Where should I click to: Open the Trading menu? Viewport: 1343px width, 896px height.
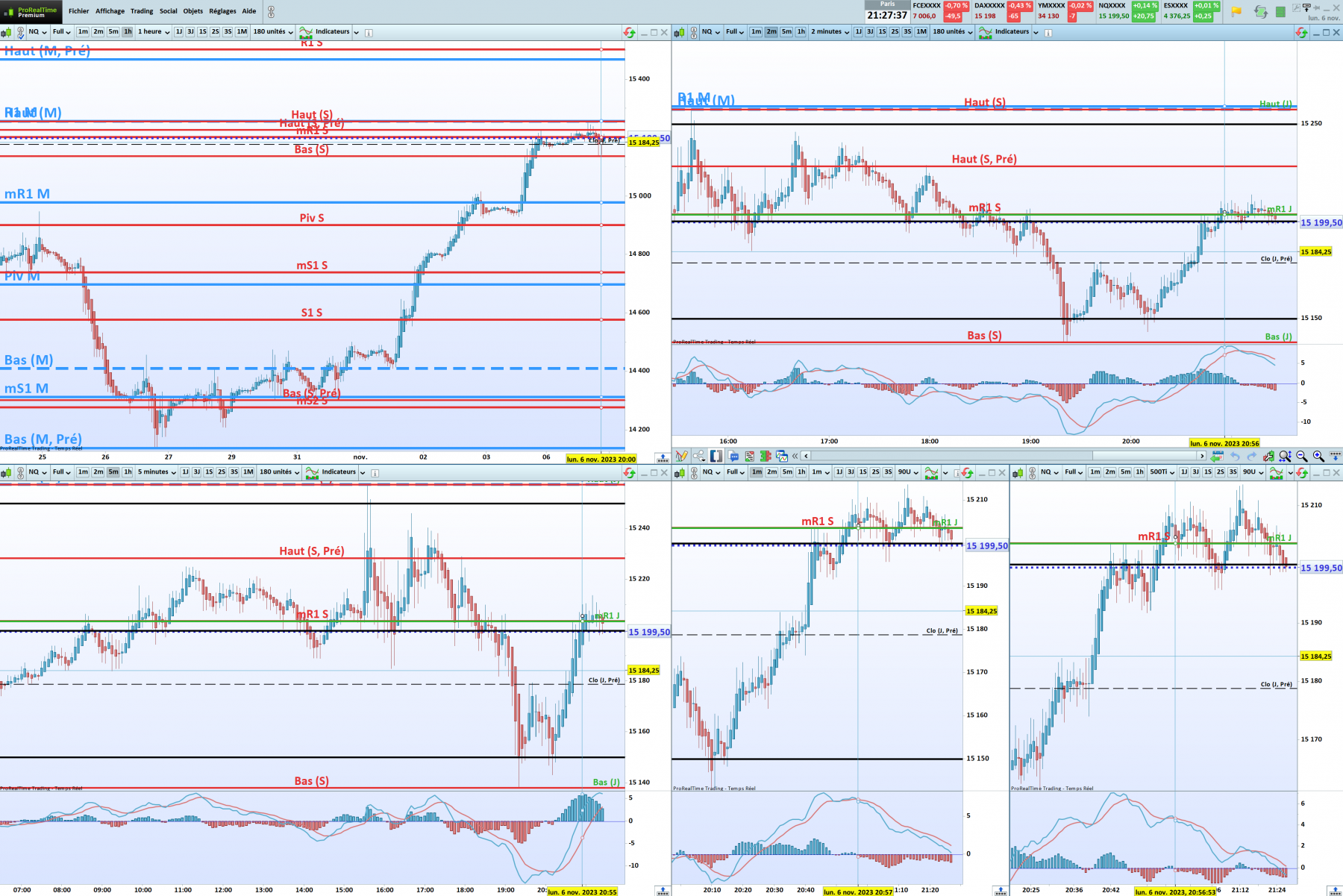point(142,11)
